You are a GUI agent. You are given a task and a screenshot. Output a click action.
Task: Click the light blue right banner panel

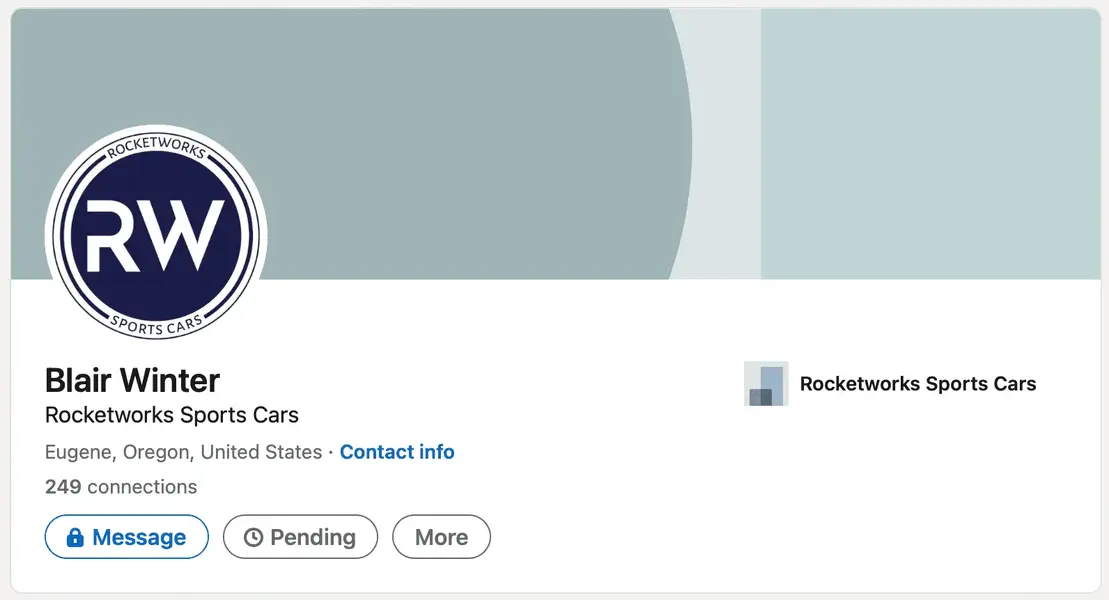click(931, 144)
